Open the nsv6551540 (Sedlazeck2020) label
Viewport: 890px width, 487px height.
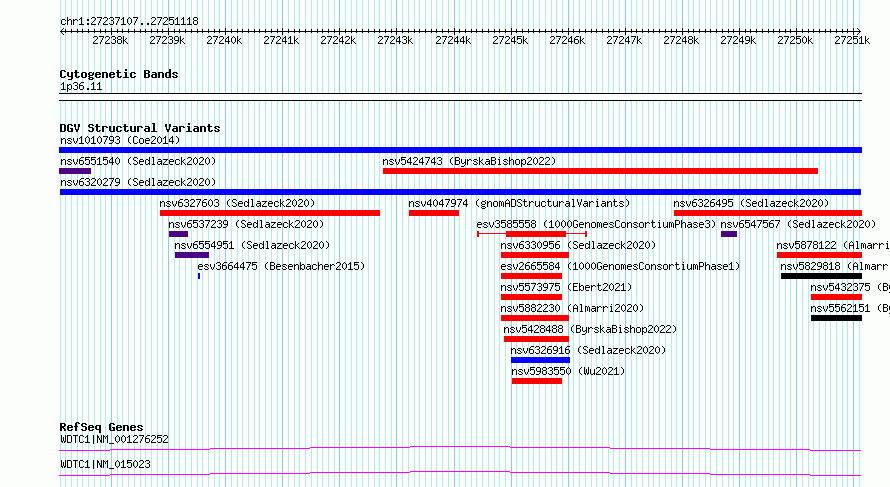coord(138,161)
